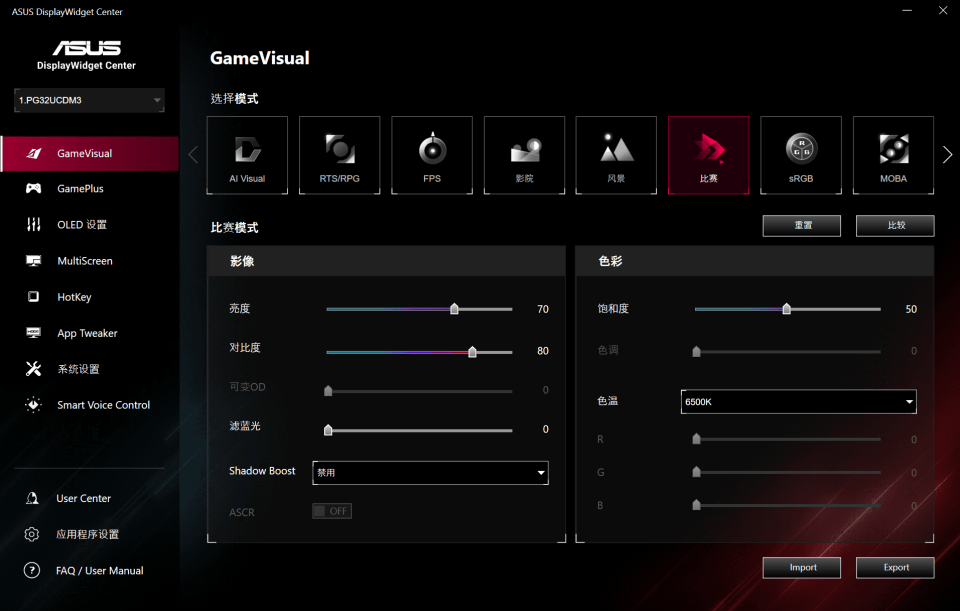Open GamePlus in the sidebar
960x611 pixels.
(x=80, y=189)
